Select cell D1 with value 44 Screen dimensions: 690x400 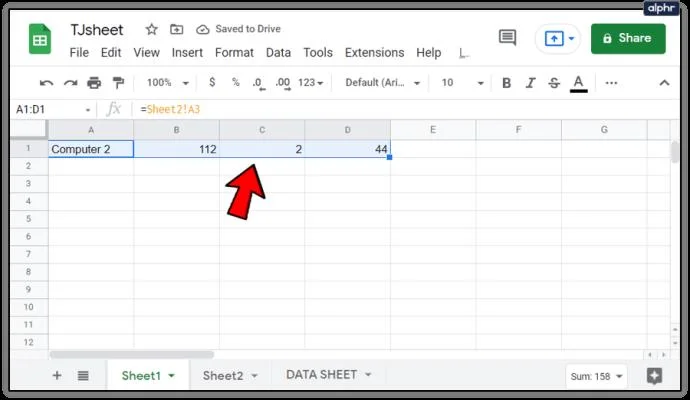point(348,149)
